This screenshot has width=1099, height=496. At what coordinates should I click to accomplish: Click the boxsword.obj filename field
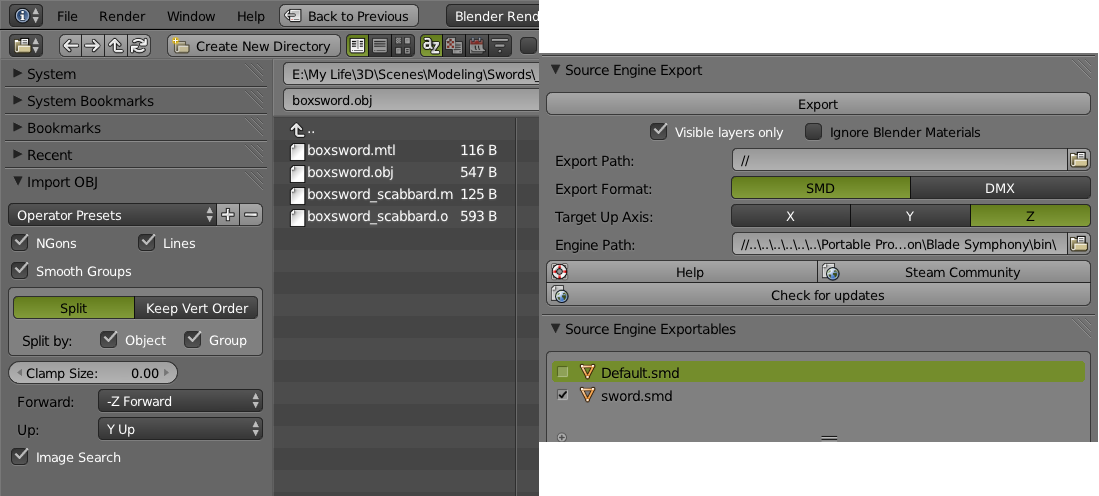[x=411, y=99]
